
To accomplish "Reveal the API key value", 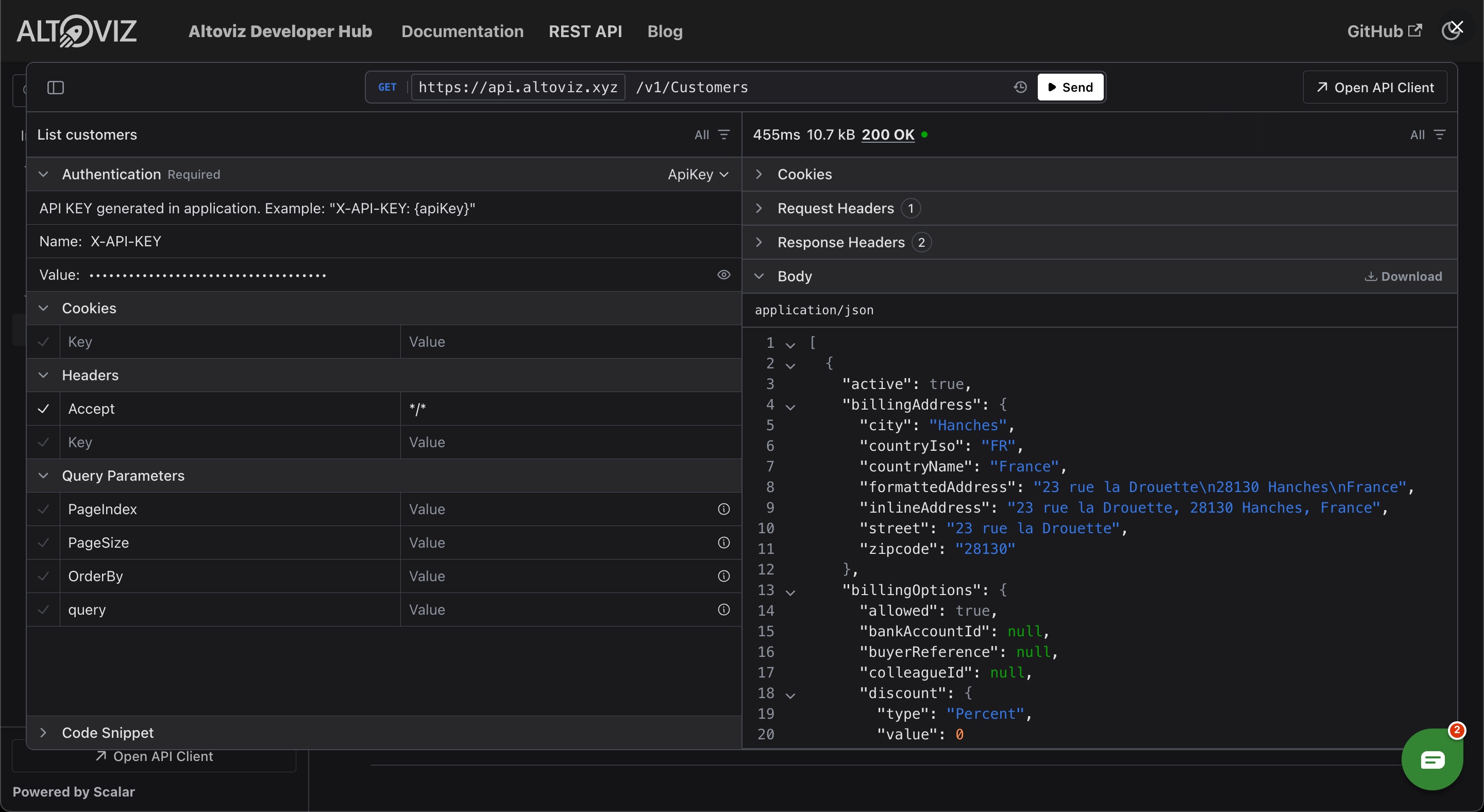I will 723,275.
